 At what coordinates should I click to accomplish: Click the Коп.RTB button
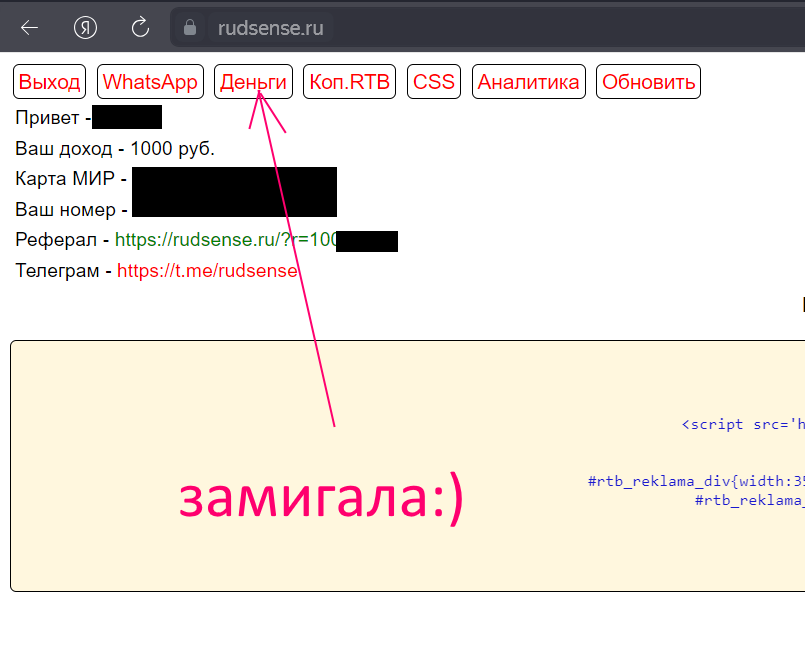[x=350, y=82]
